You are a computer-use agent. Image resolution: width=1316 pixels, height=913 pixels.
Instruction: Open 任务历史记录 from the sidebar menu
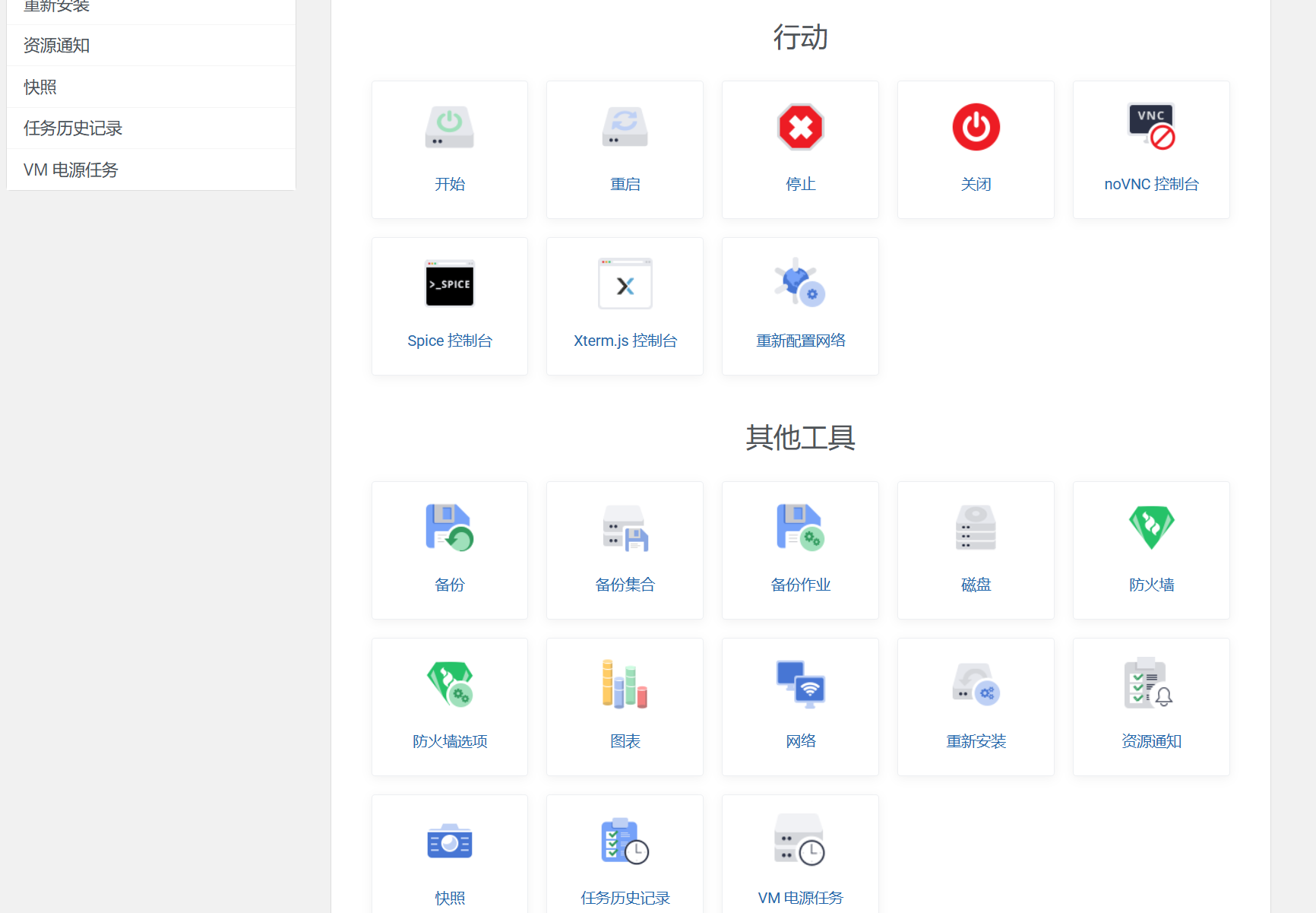(73, 128)
